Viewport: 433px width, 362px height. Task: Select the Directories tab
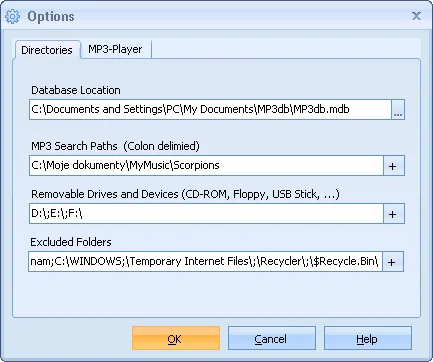pos(47,50)
